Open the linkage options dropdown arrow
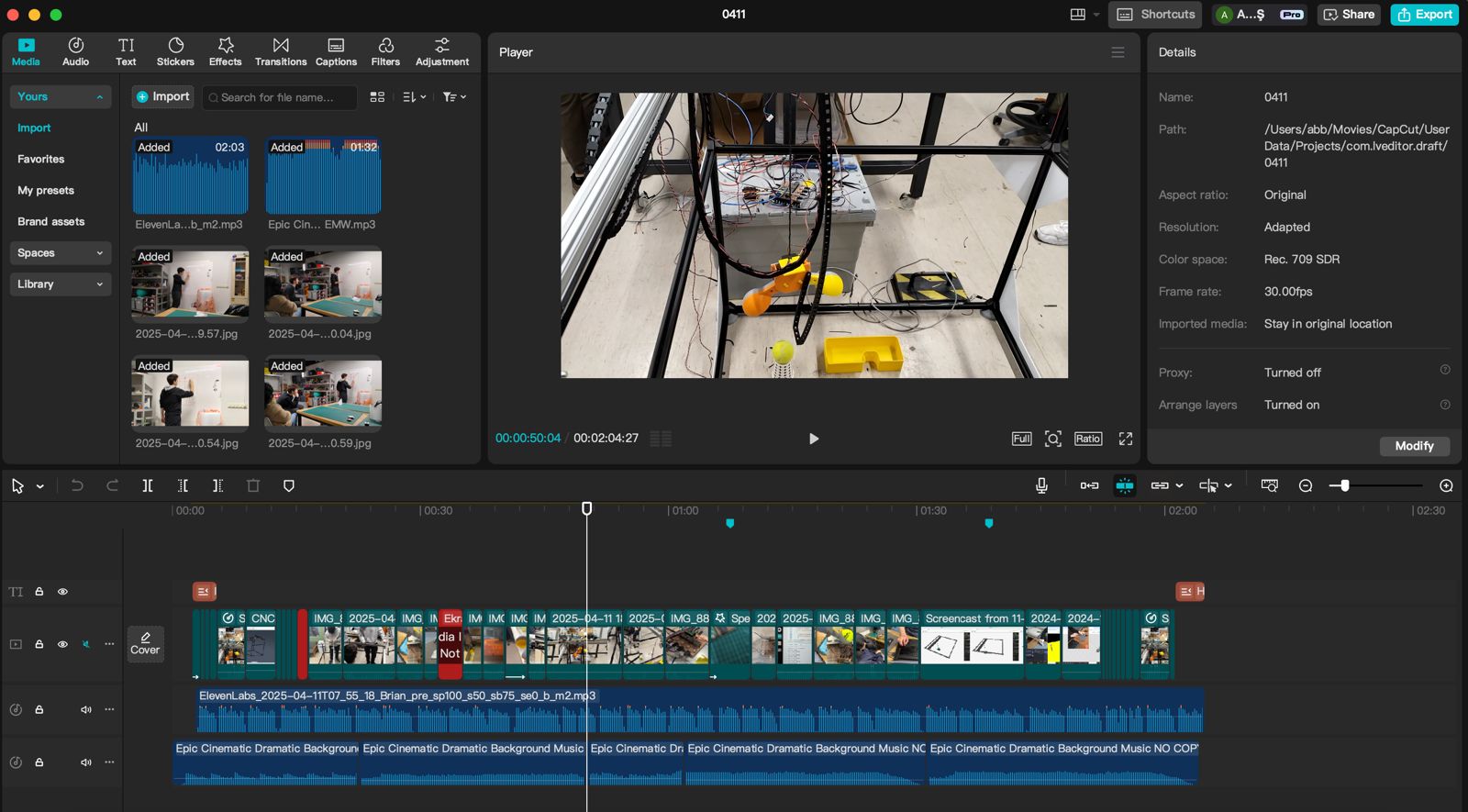Screen dimensions: 1468x812 coord(1179,485)
